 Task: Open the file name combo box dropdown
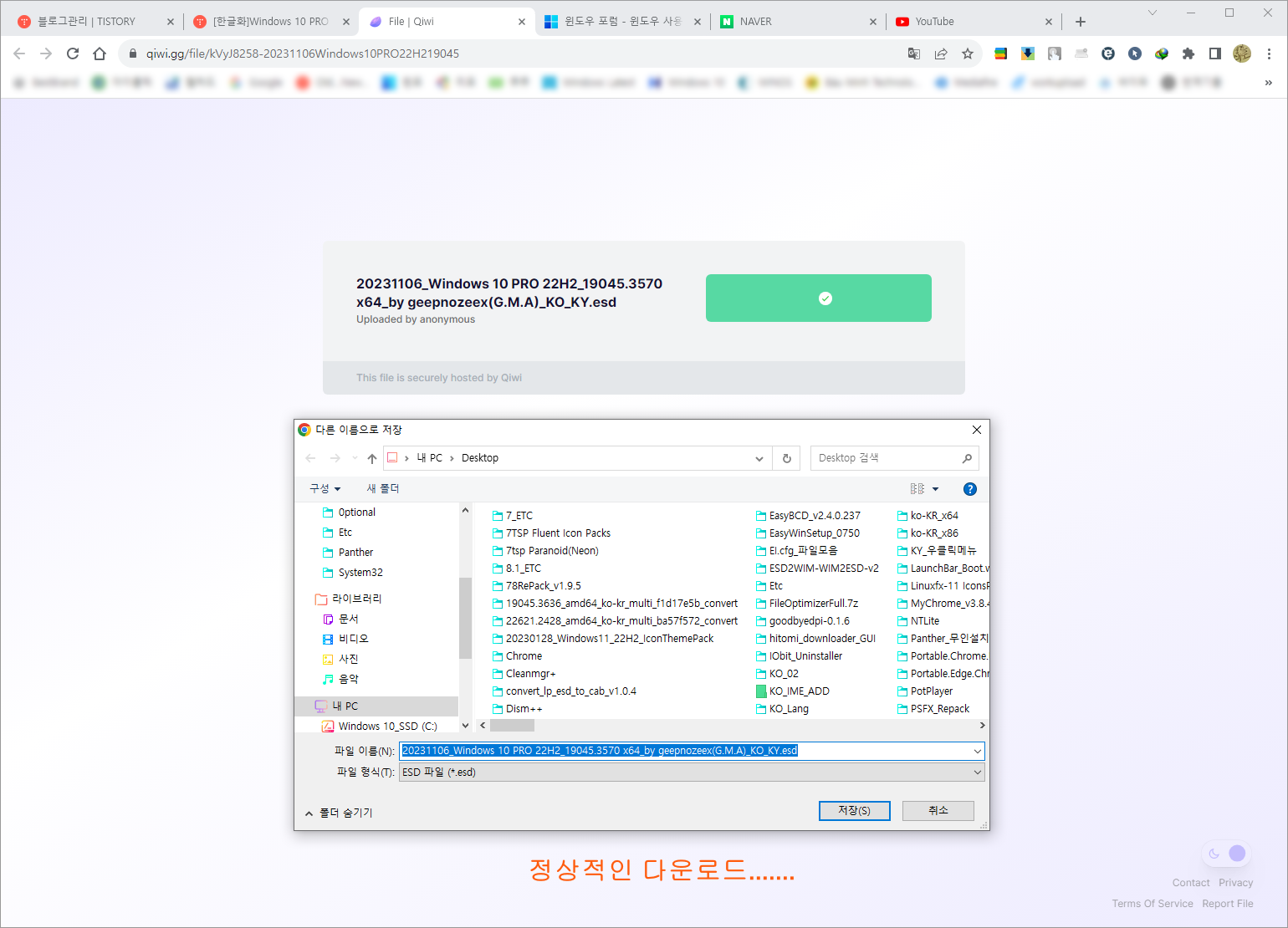coord(977,751)
